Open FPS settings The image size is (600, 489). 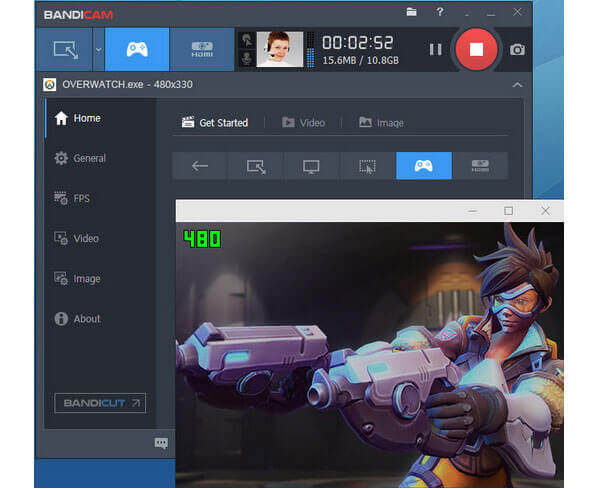click(x=72, y=198)
